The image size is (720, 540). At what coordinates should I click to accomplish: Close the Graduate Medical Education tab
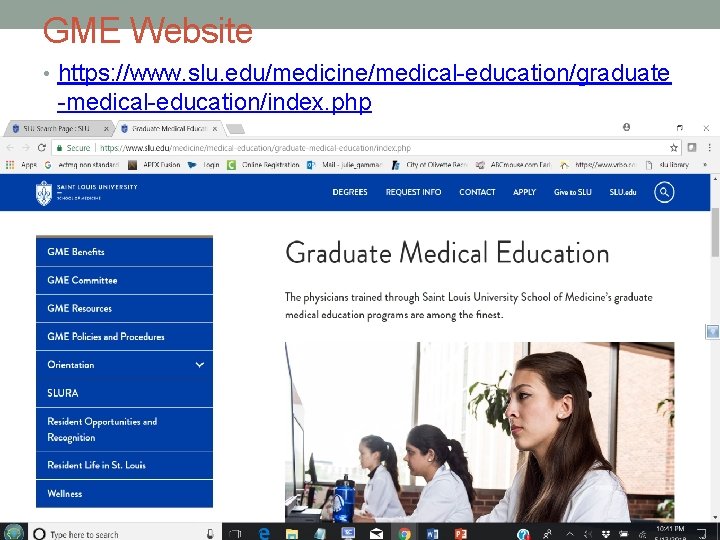[x=214, y=129]
